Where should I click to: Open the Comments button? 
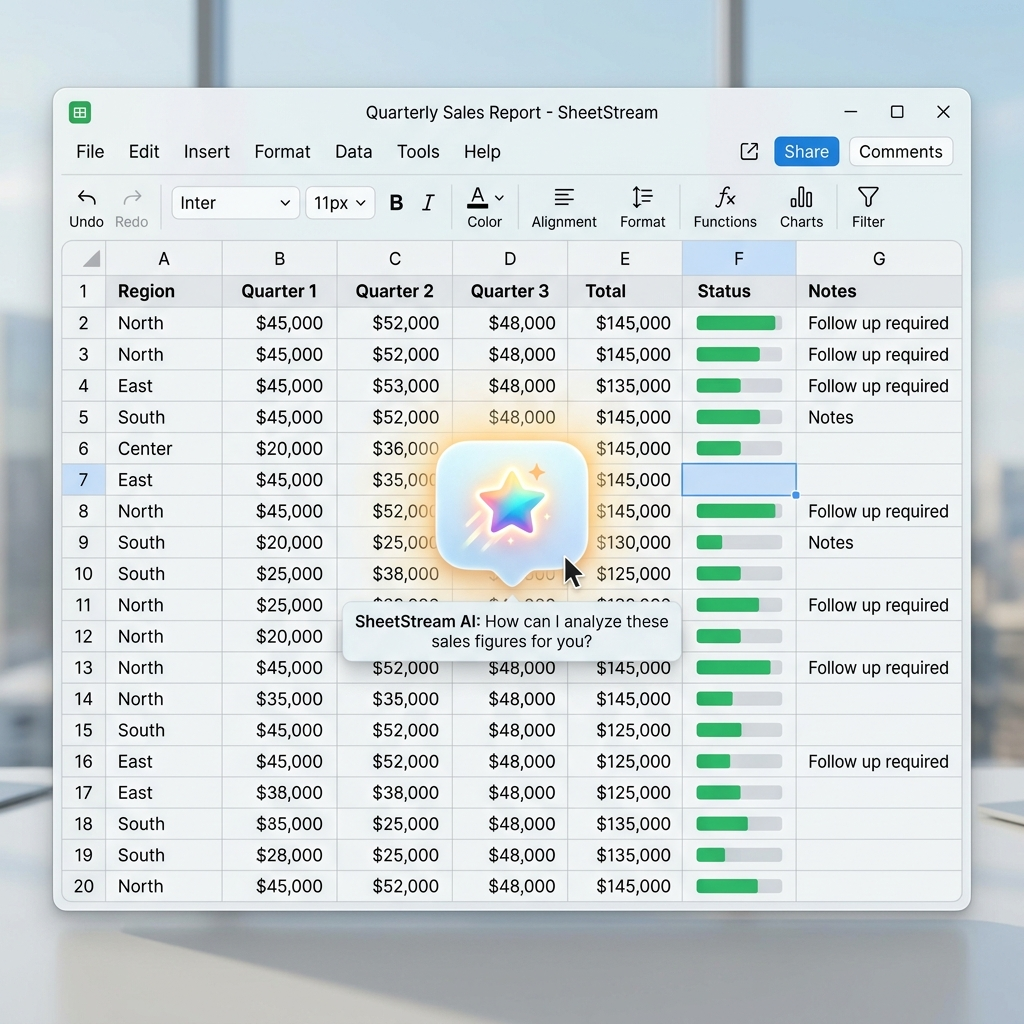click(901, 152)
